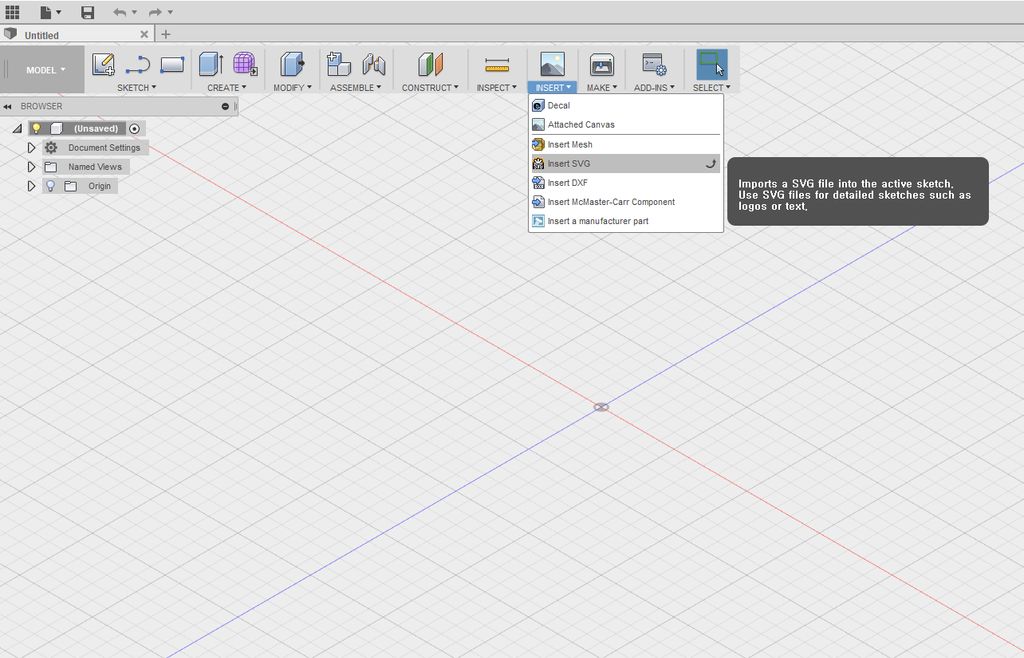Screen dimensions: 1024x658
Task: Click the Named Views folder icon
Action: click(51, 167)
